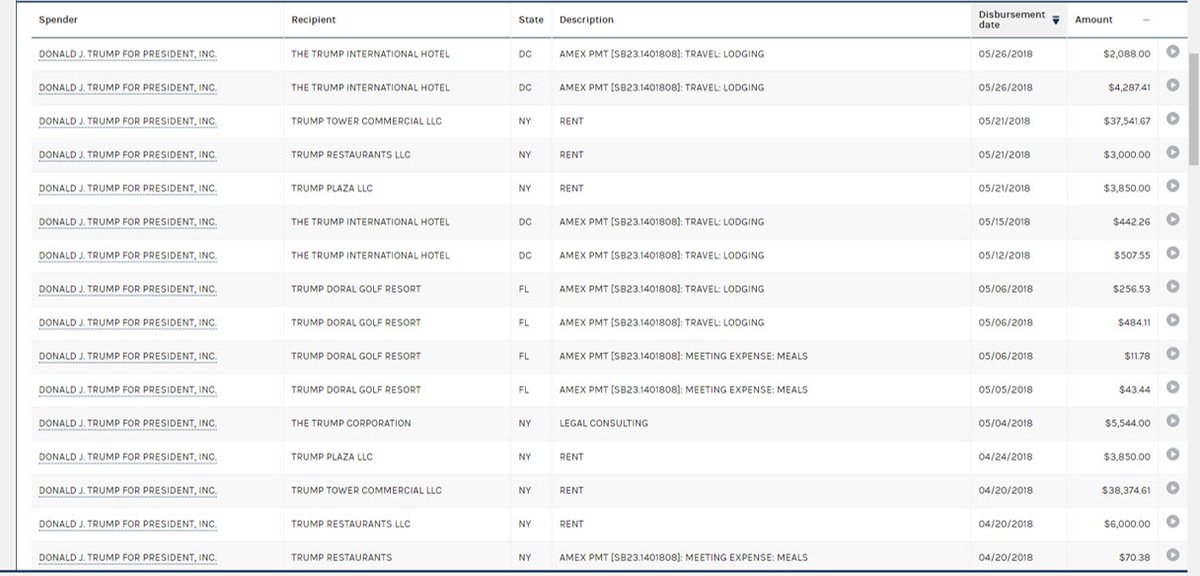Select the '$5,544.00' amount cell
This screenshot has height=576, width=1200.
coord(1130,423)
